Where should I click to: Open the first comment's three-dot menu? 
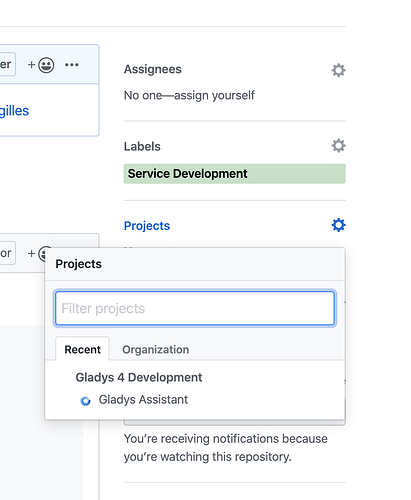(72, 65)
